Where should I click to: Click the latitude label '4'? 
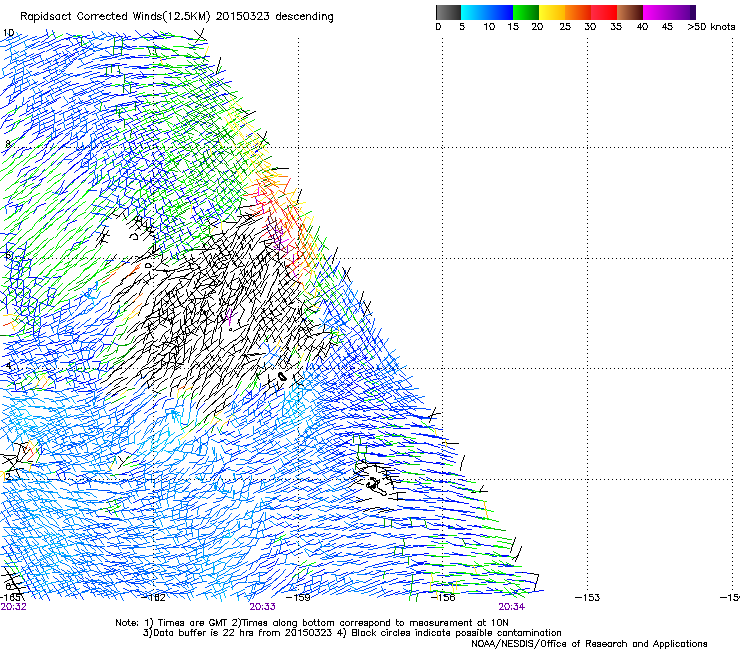pyautogui.click(x=8, y=365)
